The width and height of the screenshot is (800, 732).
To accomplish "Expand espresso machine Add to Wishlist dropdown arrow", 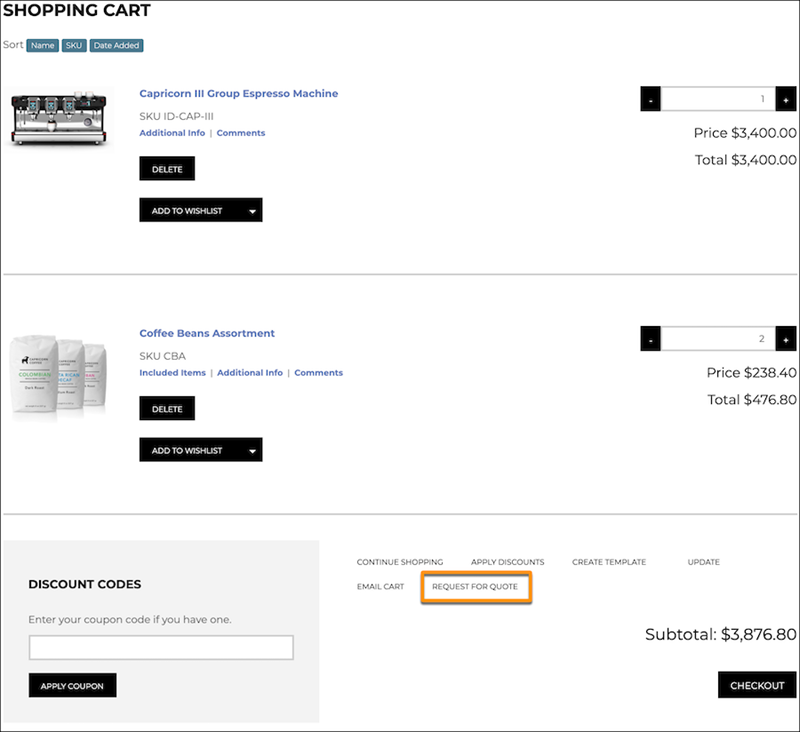I will (252, 210).
